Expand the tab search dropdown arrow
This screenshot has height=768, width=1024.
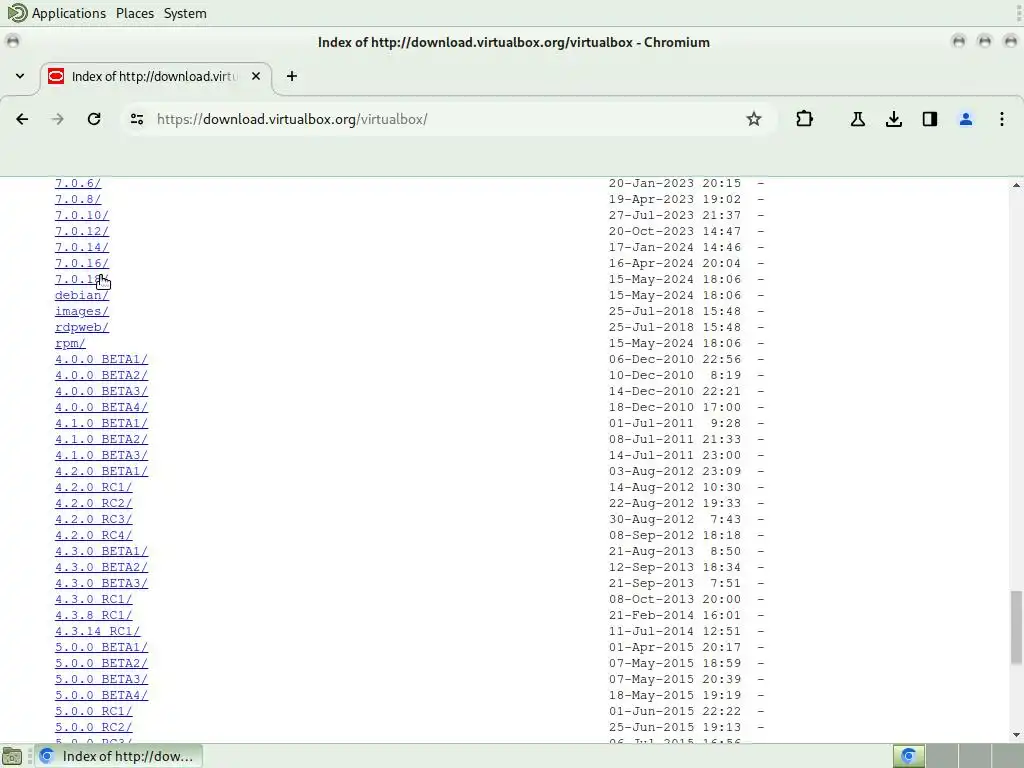[x=20, y=76]
